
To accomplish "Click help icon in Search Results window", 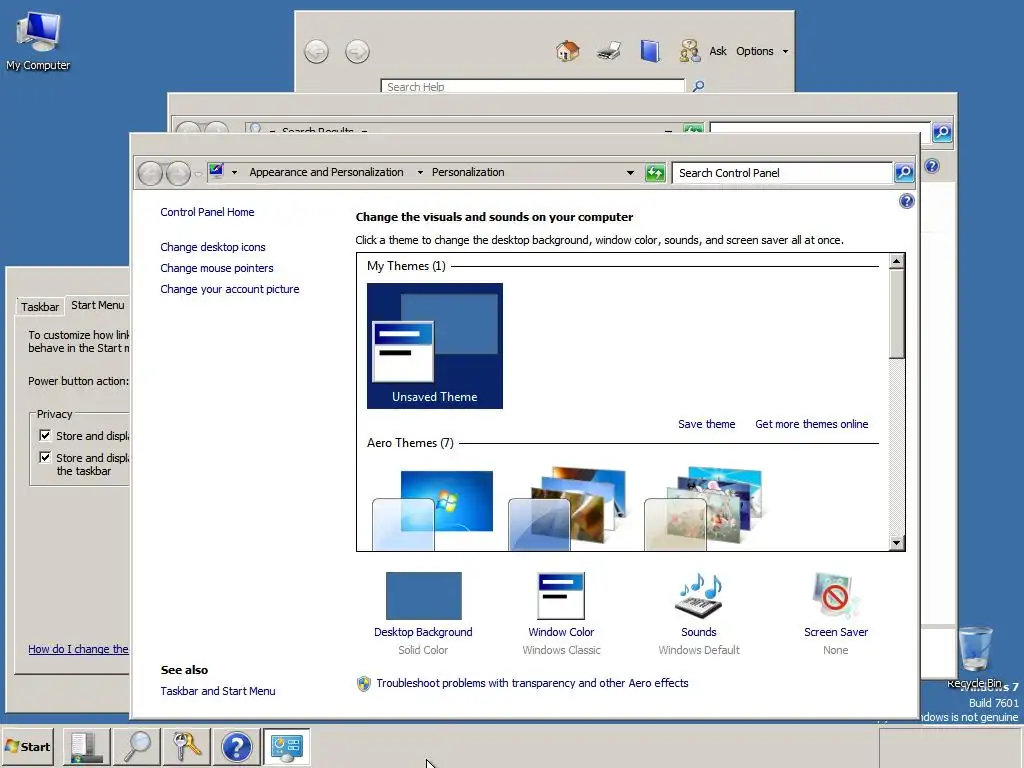I will pyautogui.click(x=933, y=166).
